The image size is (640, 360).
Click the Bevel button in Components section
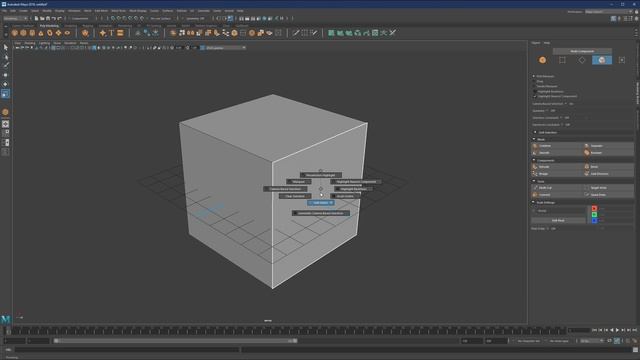point(608,167)
